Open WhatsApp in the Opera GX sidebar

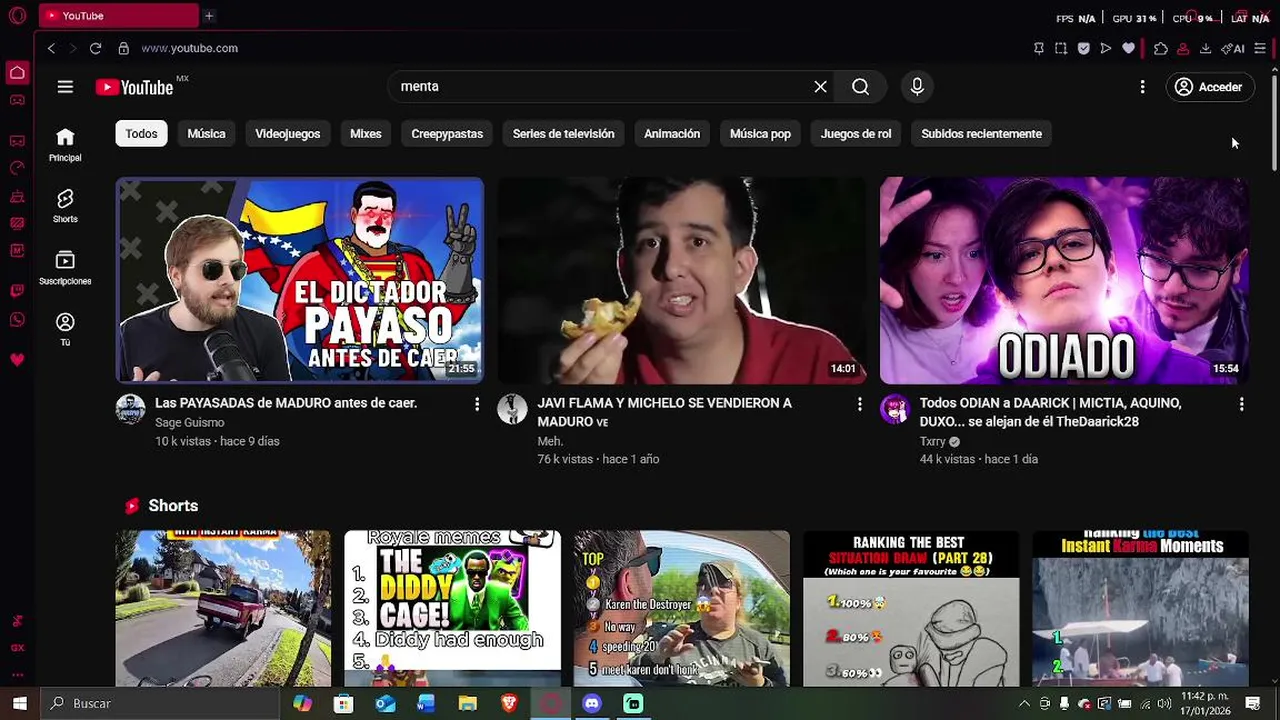click(x=17, y=320)
